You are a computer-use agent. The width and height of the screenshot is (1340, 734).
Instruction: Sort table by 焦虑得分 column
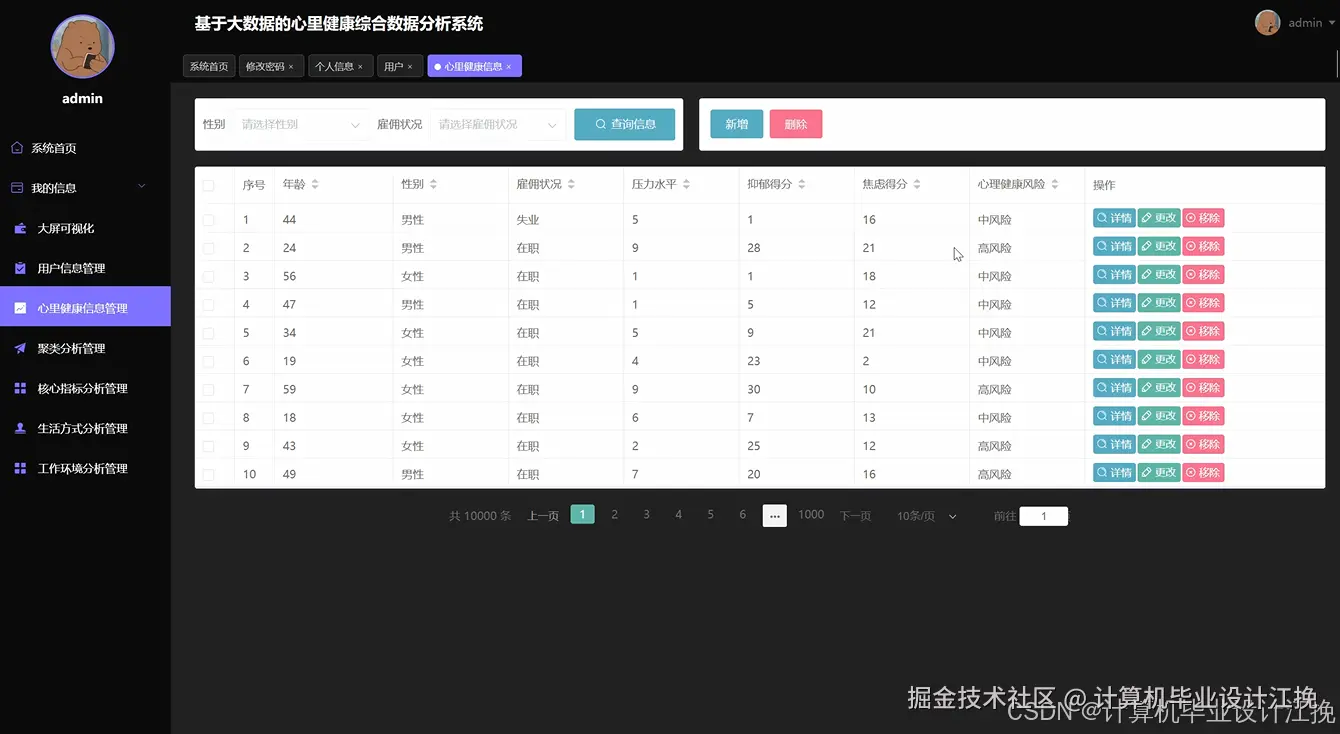coord(917,185)
